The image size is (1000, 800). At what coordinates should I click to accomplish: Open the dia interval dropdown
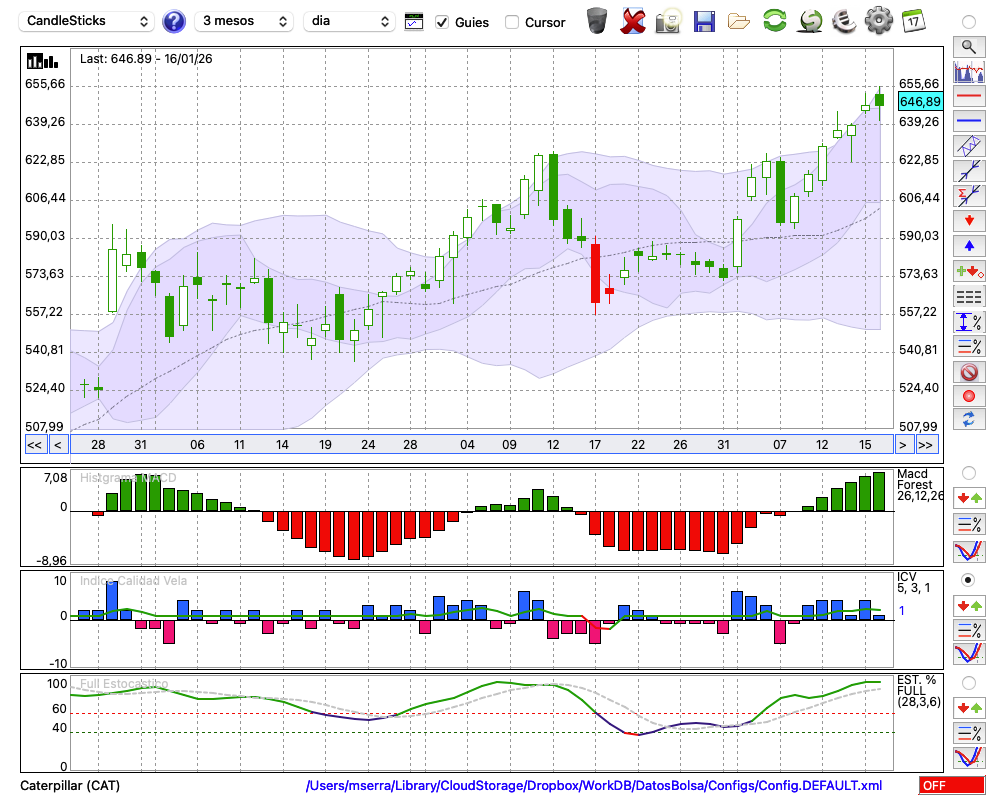349,21
